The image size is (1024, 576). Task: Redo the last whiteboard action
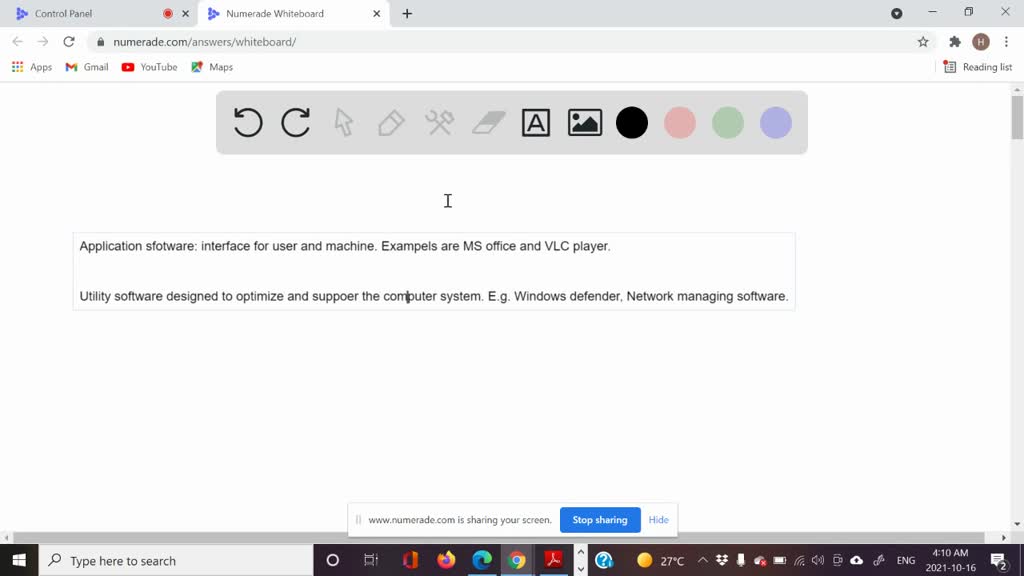click(295, 122)
